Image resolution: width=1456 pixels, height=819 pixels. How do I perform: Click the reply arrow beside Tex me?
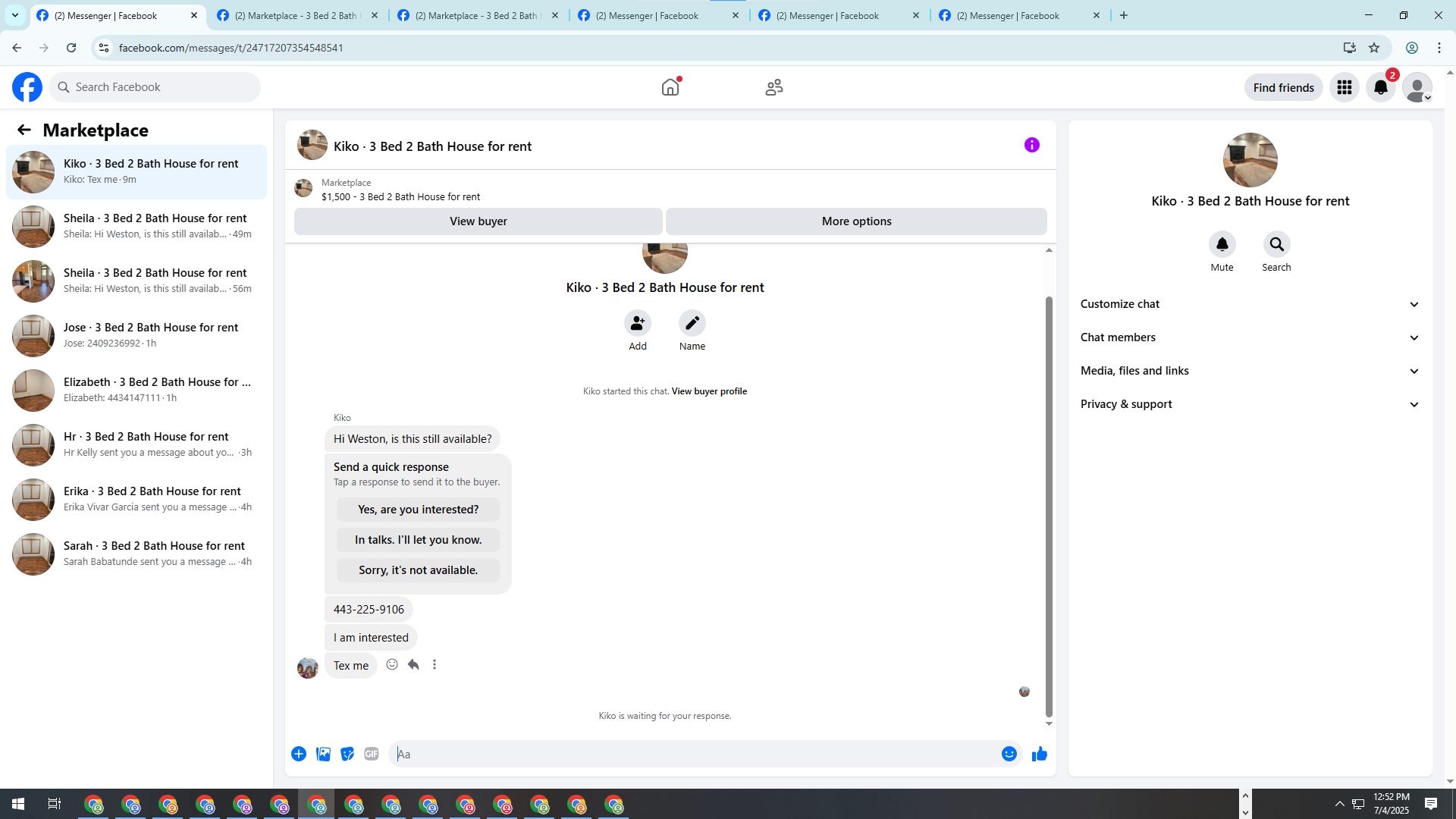413,665
